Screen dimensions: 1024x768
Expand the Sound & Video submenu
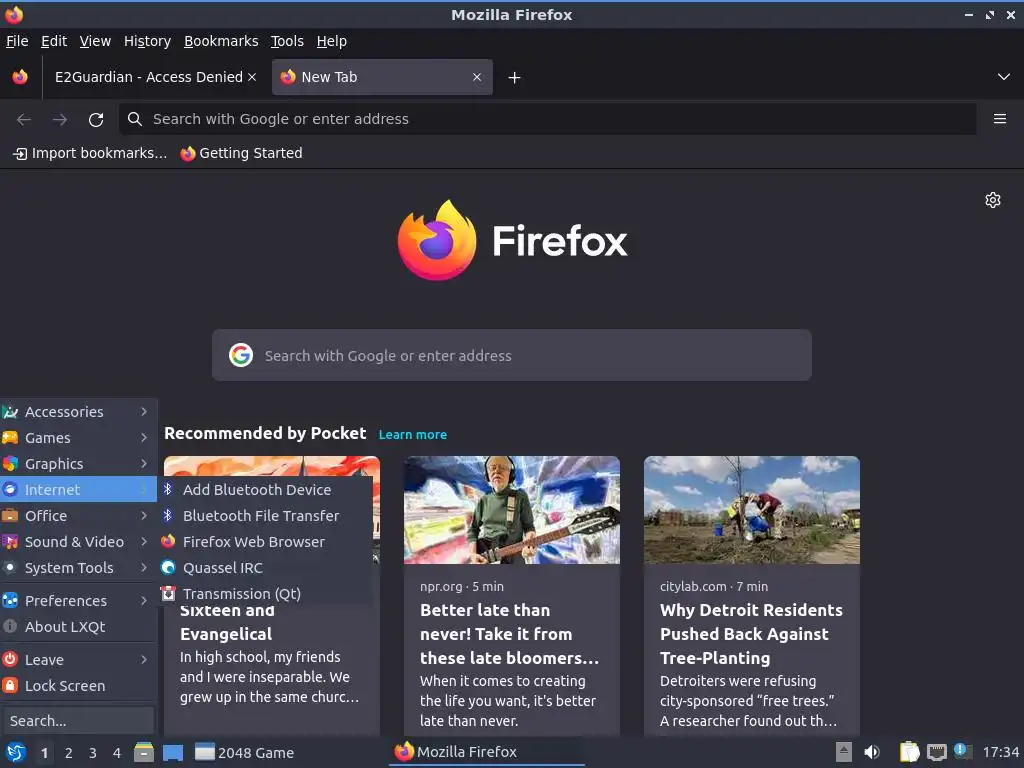click(78, 542)
